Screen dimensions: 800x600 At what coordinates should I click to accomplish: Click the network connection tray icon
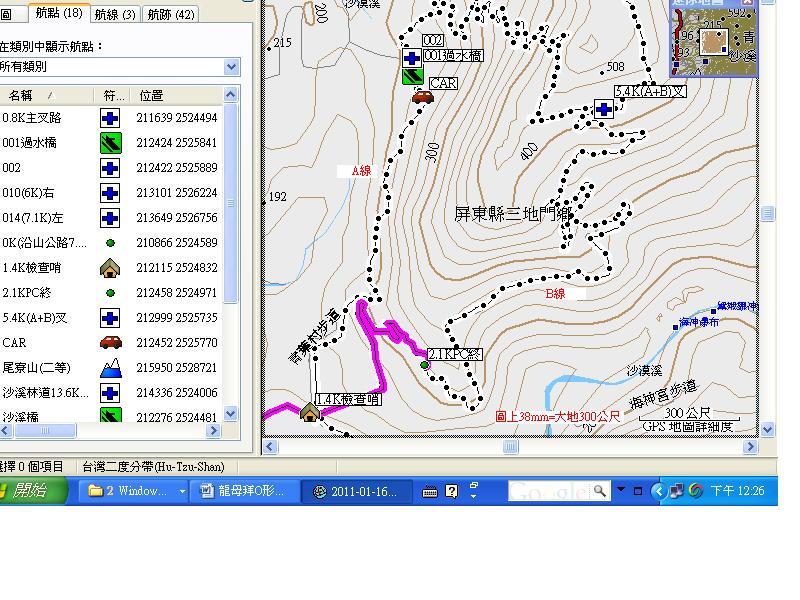677,491
